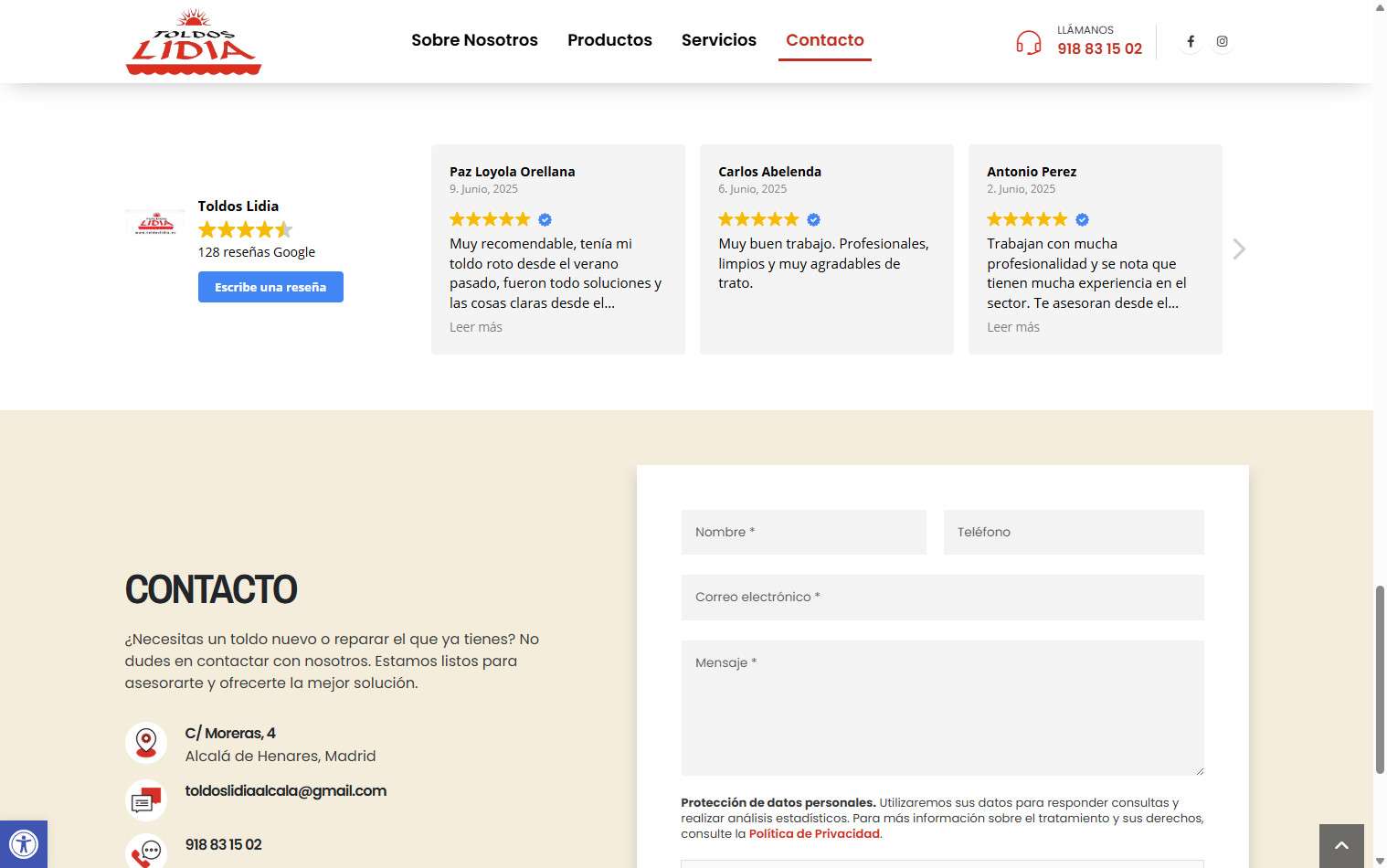Image resolution: width=1387 pixels, height=868 pixels.
Task: Select the Servicios menu item
Action: 718,40
